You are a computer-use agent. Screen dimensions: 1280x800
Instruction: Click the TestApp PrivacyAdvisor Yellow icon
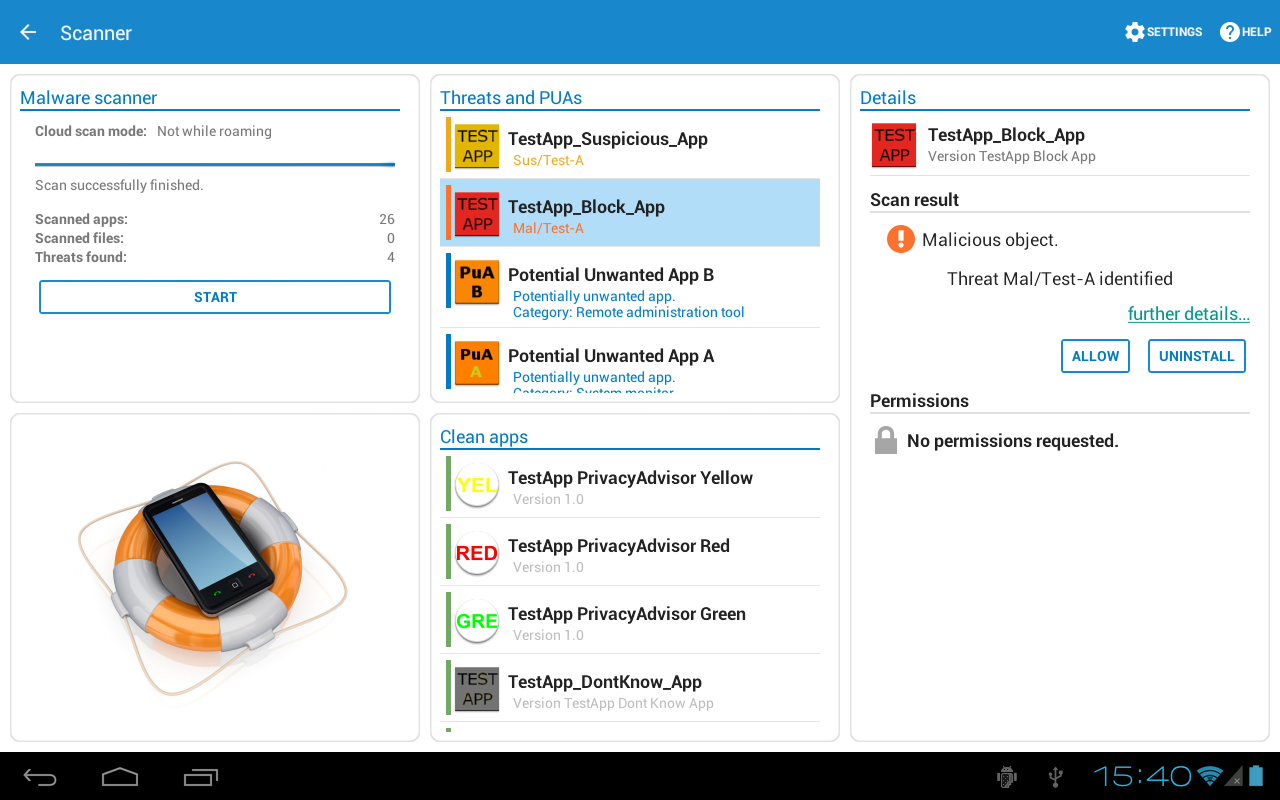477,485
